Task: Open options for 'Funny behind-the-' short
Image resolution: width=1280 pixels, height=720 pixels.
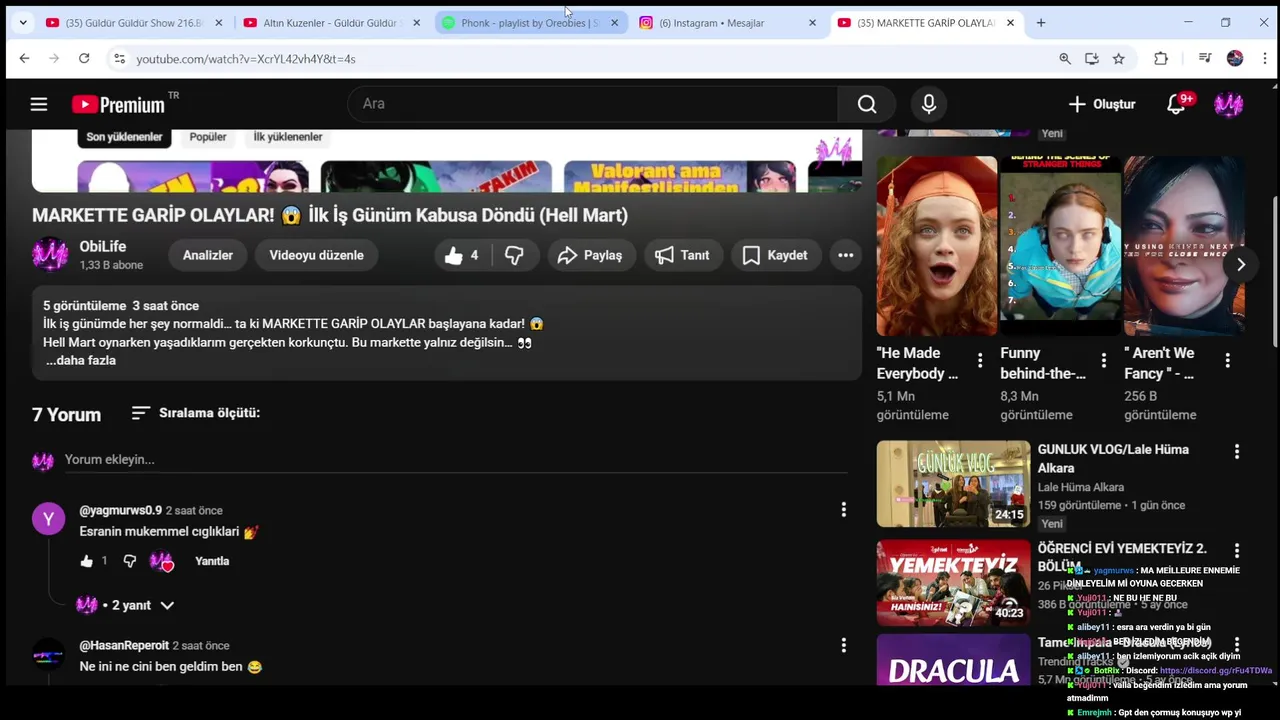Action: click(1104, 360)
